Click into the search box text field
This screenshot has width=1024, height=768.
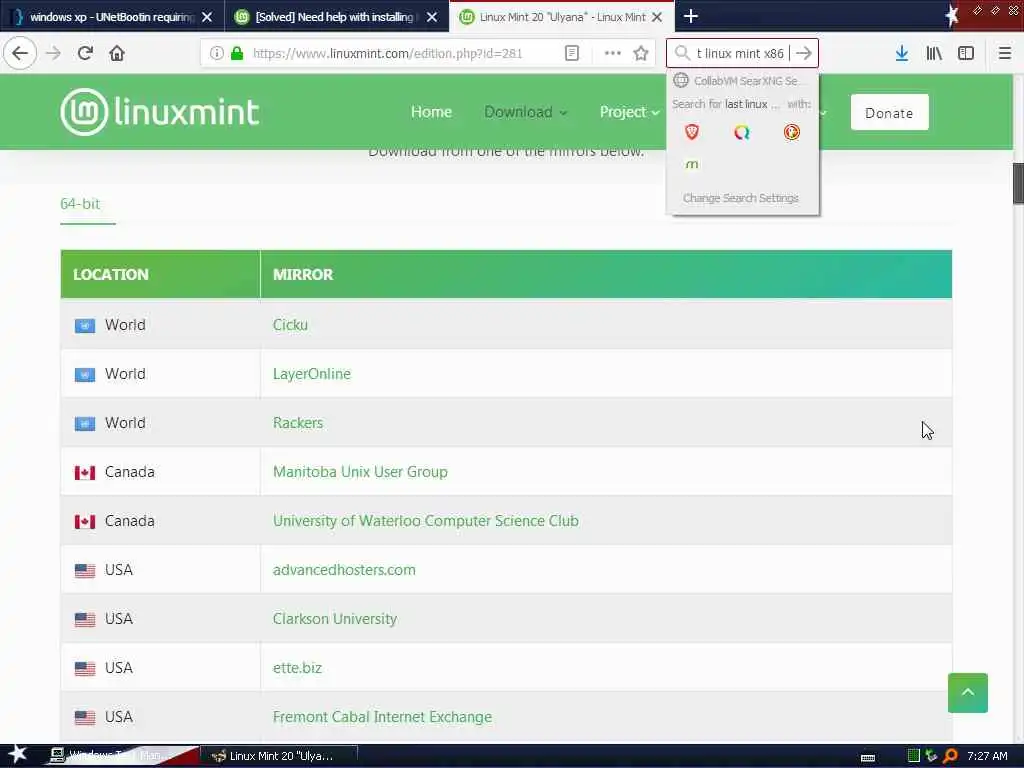pyautogui.click(x=741, y=53)
